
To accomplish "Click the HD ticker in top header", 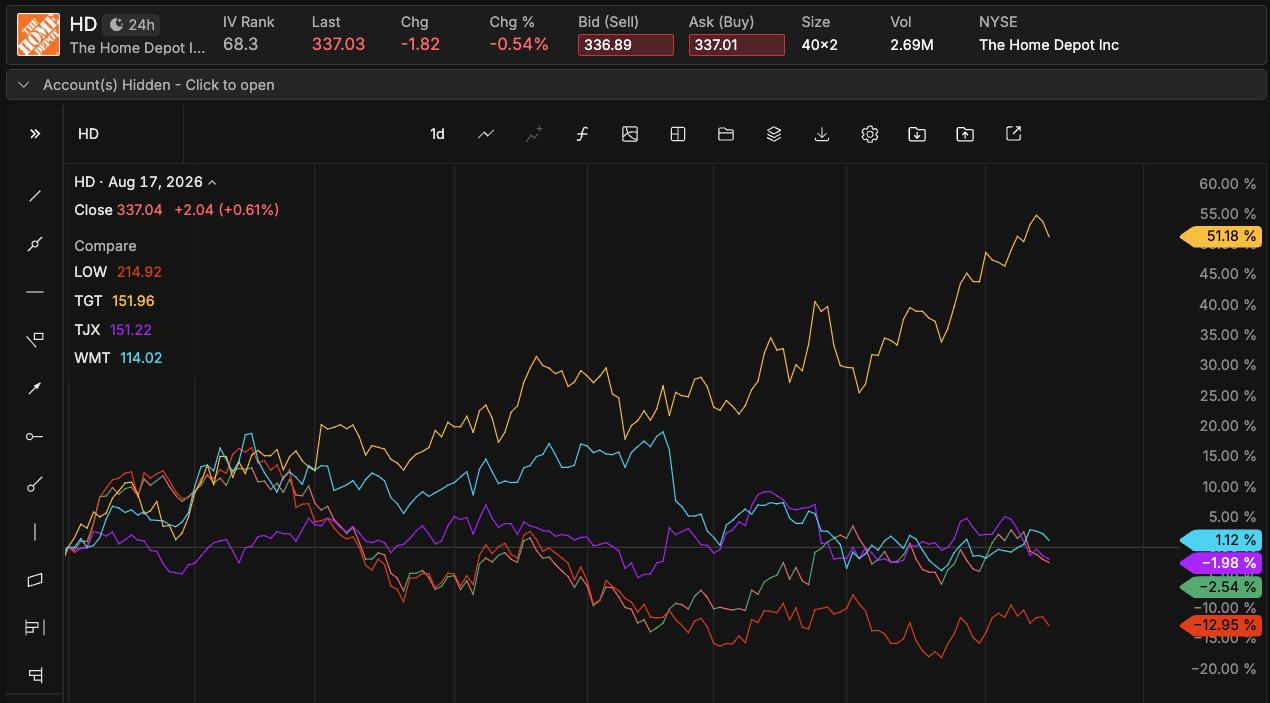I will pyautogui.click(x=83, y=24).
